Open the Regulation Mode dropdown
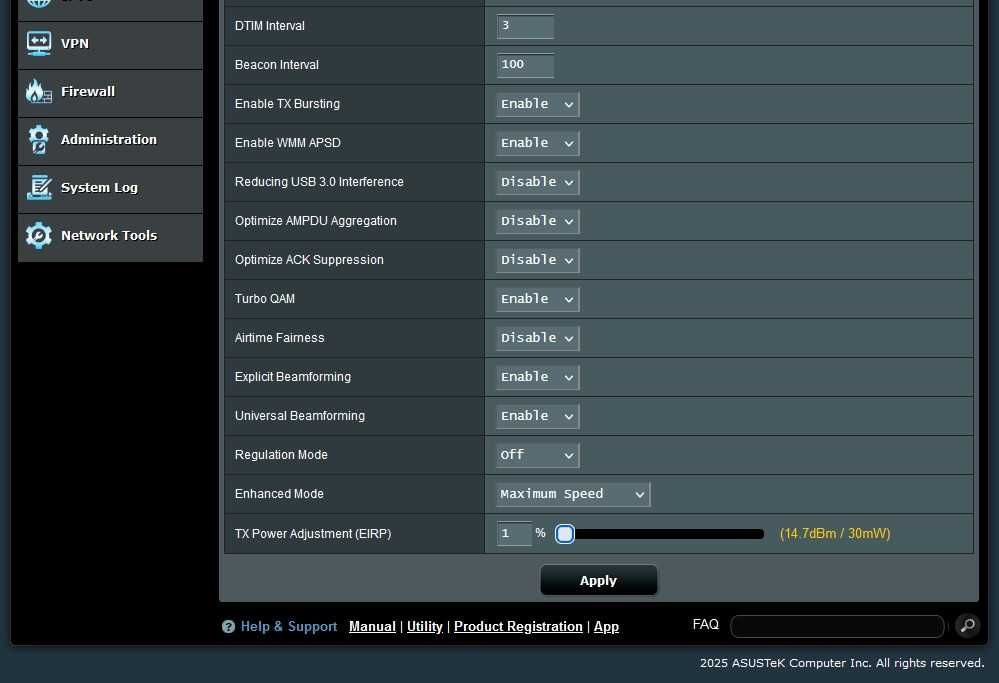Image resolution: width=999 pixels, height=683 pixels. click(538, 455)
